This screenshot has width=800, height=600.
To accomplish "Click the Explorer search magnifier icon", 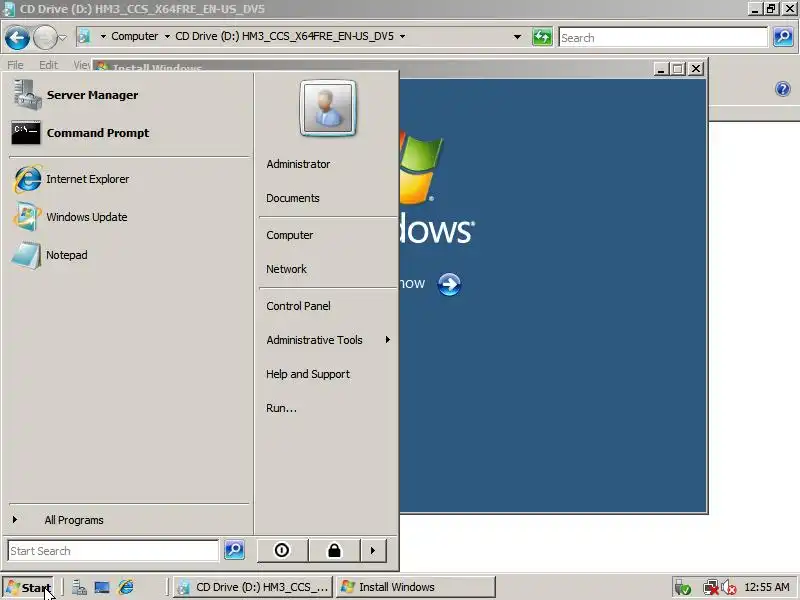I will coord(783,37).
